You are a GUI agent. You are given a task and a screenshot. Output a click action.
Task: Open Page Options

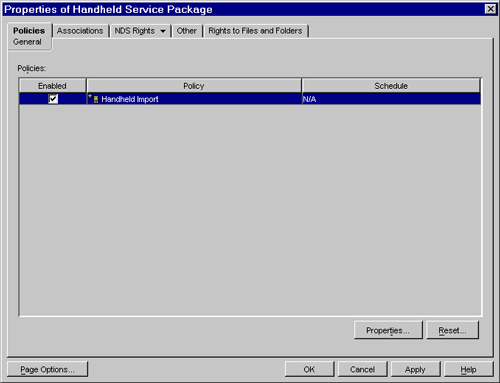(47, 369)
